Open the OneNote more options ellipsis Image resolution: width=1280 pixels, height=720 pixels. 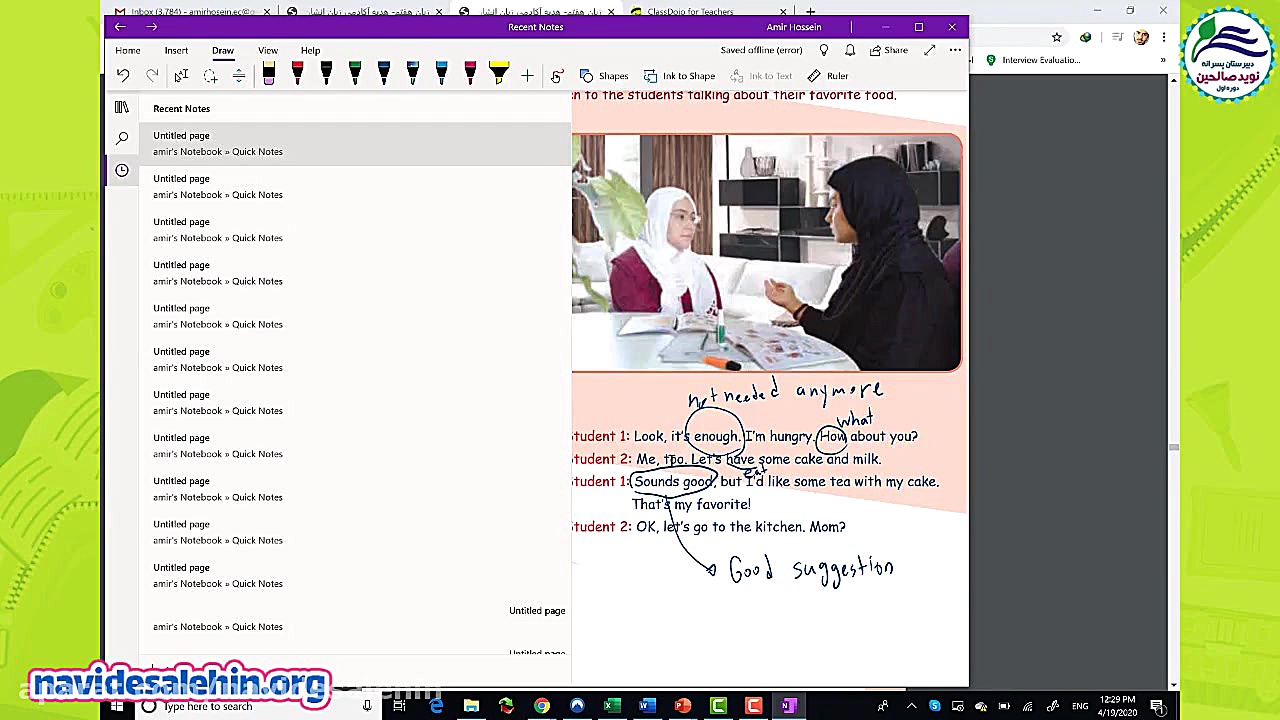coord(956,50)
